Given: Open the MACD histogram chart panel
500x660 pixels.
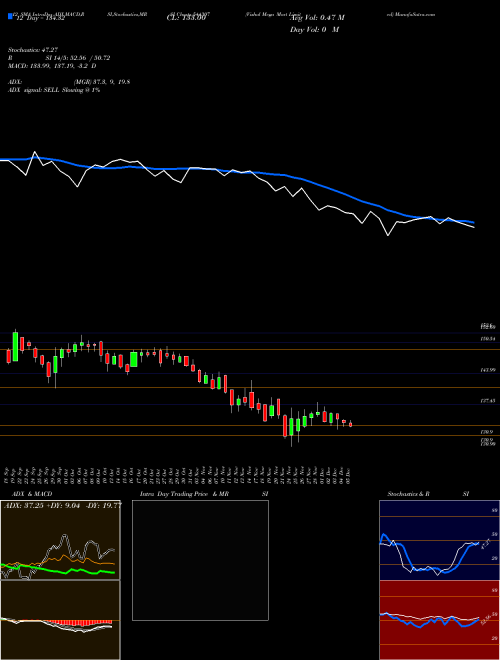Looking at the screenshot, I should (60, 620).
